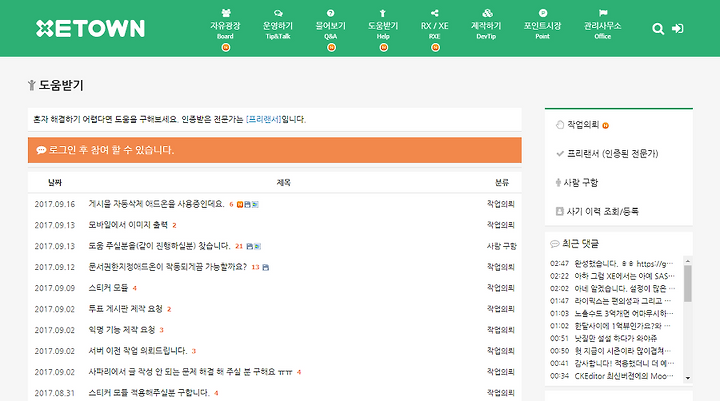
Task: Click the new badge under 자유광장 Board
Action: [225, 47]
